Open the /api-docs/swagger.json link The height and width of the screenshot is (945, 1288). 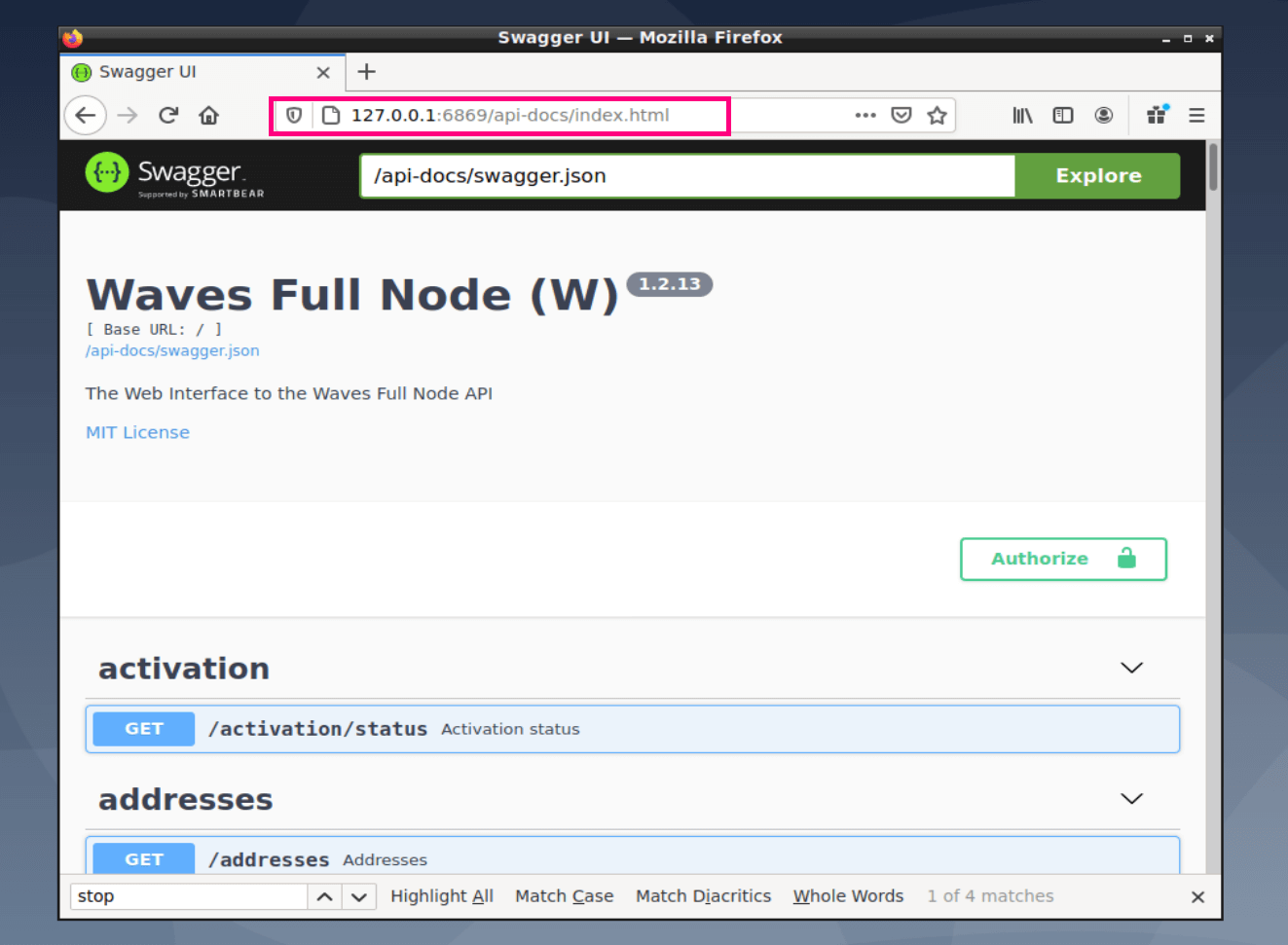(172, 350)
